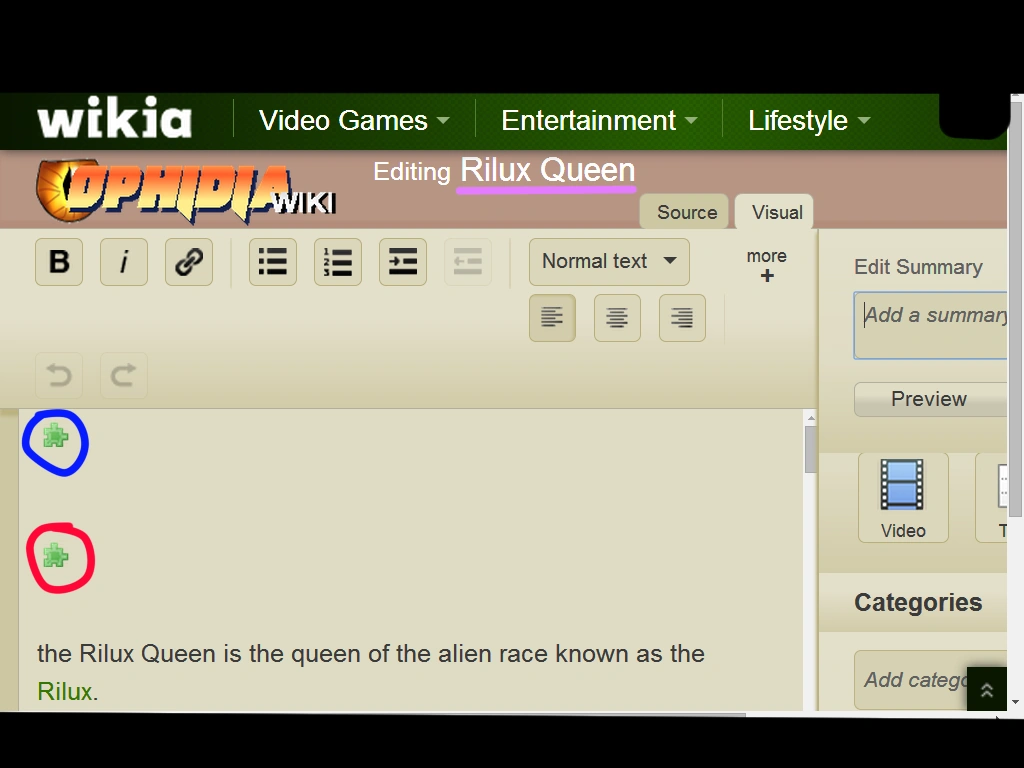Click the Preview button

[929, 399]
